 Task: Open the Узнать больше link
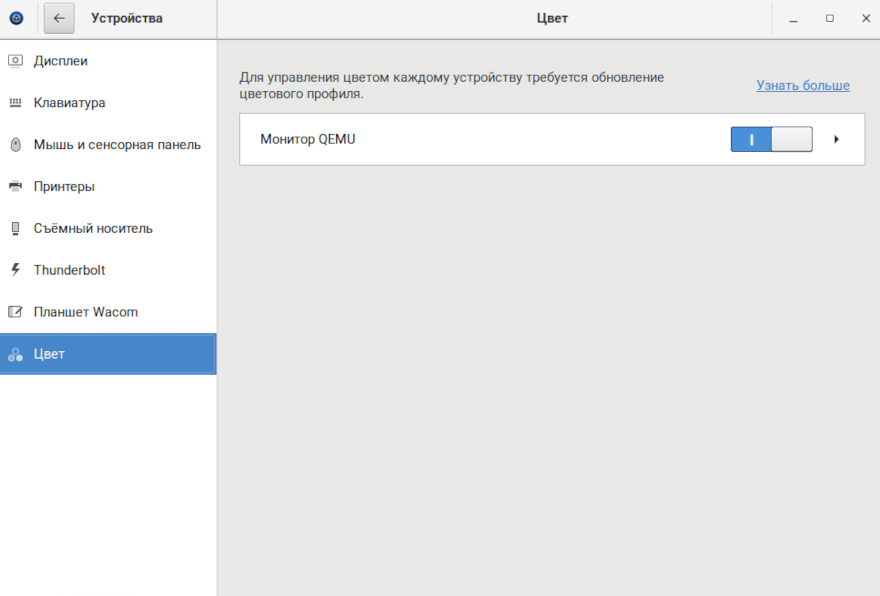[x=802, y=86]
